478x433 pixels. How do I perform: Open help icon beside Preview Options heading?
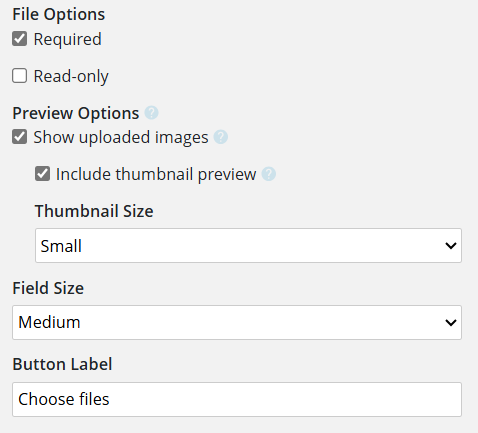click(151, 113)
